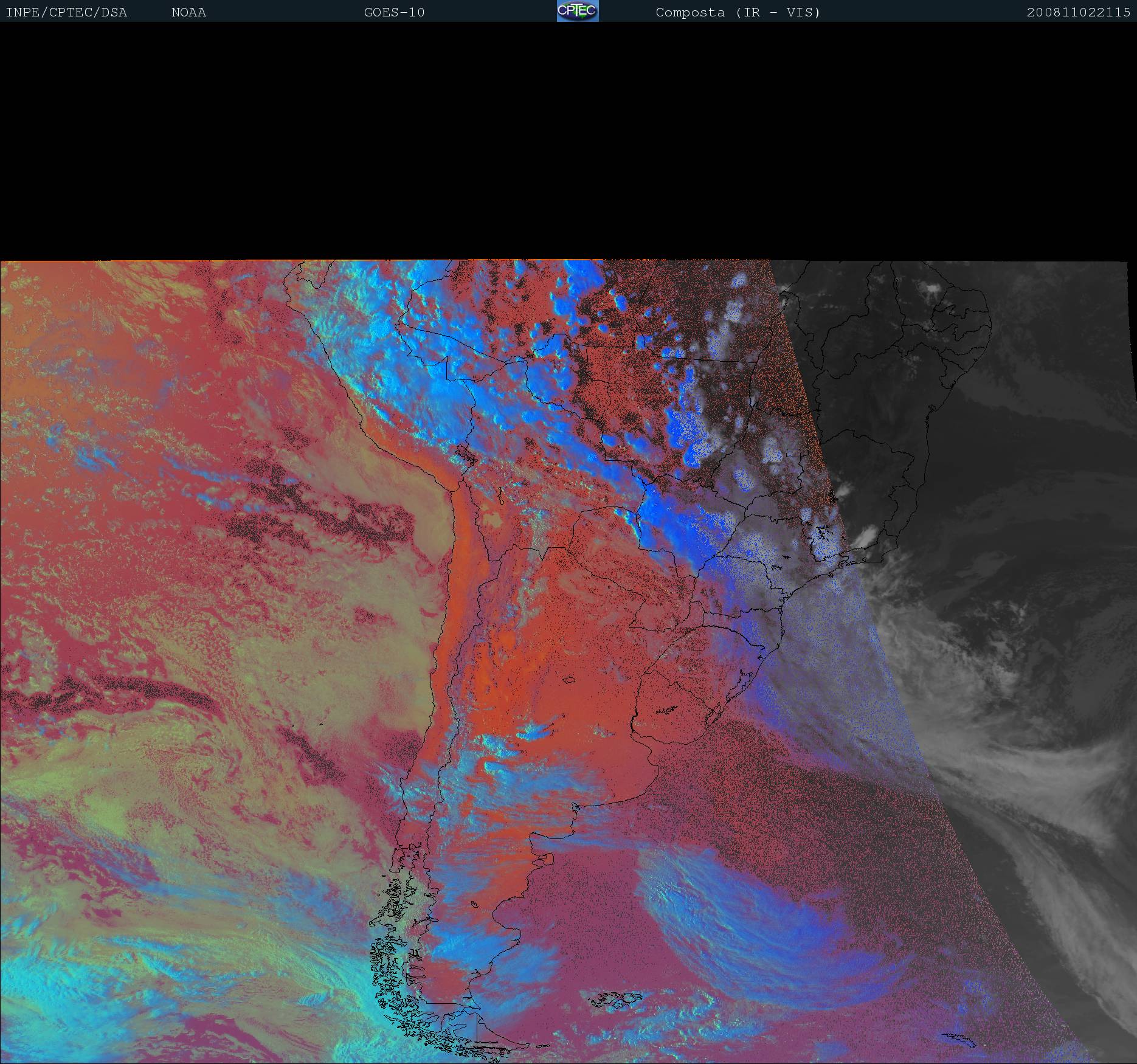Screen dimensions: 1137x1064
Task: Select the Composta (IR - VIS) title
Action: tap(738, 13)
